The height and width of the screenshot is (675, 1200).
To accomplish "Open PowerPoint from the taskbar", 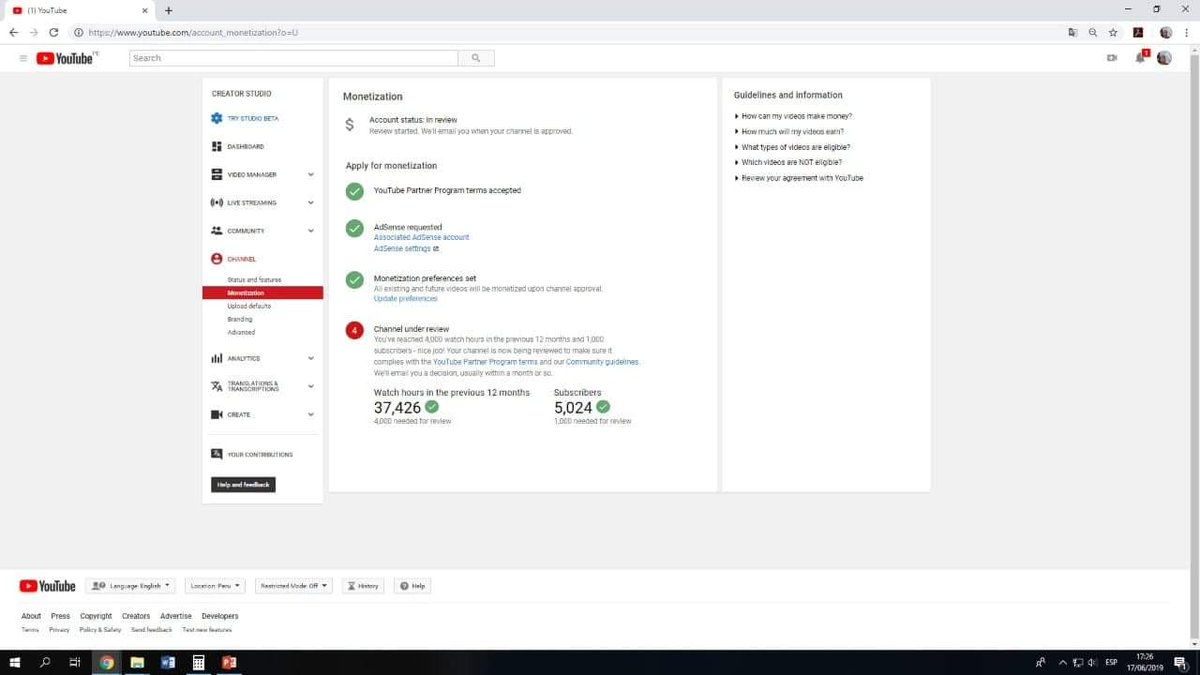I will coord(228,662).
